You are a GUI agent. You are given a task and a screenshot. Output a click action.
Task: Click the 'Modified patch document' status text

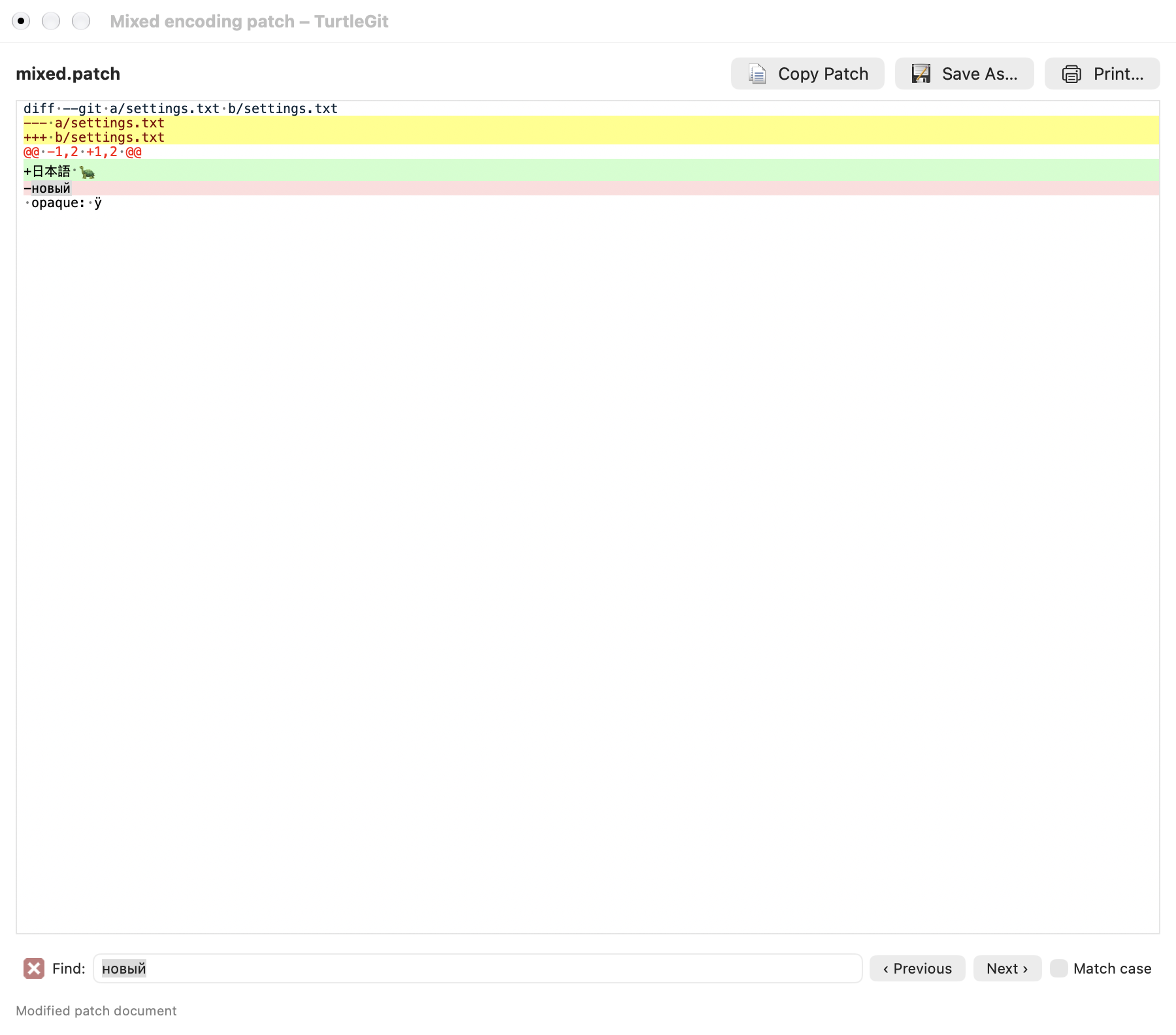[96, 1011]
